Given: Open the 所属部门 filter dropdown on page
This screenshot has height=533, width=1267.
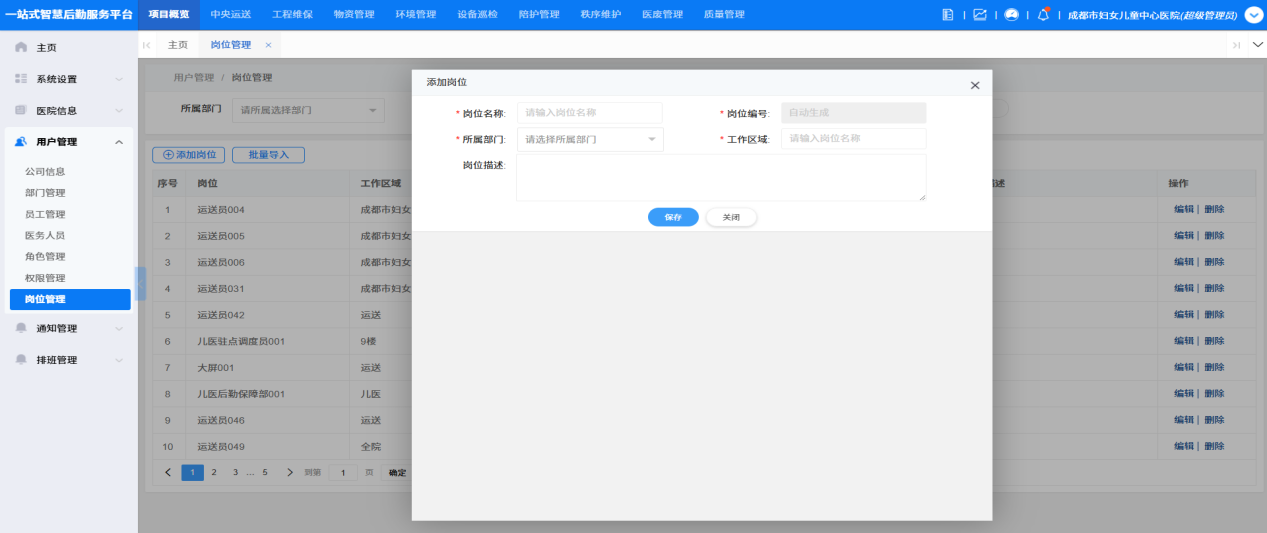Looking at the screenshot, I should (308, 110).
